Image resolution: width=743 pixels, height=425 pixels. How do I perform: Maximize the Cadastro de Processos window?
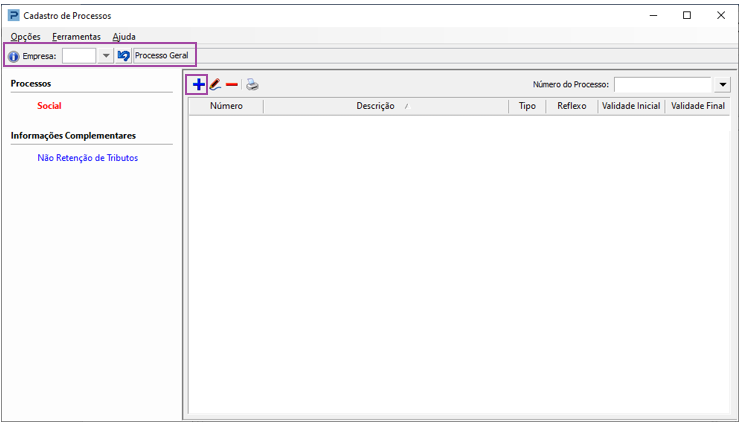[x=687, y=16]
